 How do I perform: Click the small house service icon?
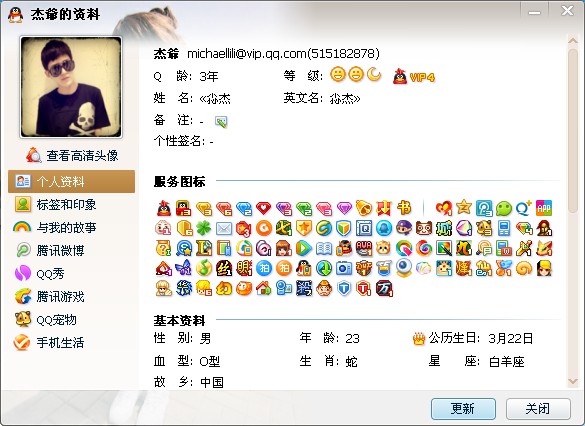coord(264,288)
